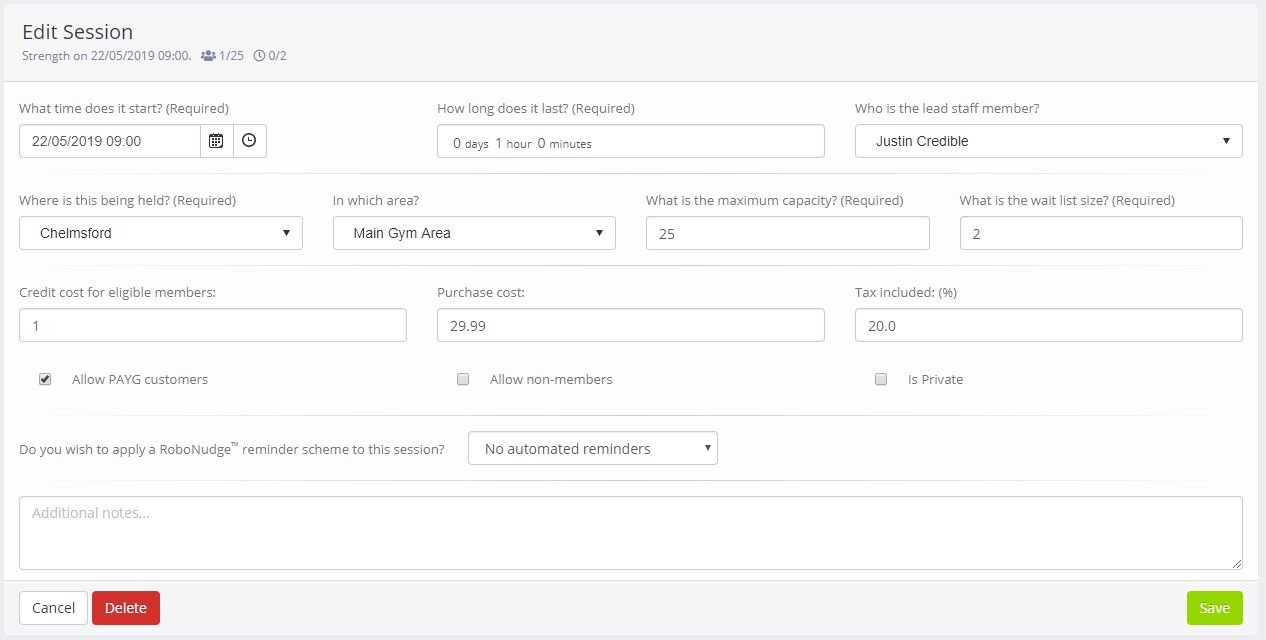Click the Allow PAYG customers label

click(x=140, y=379)
